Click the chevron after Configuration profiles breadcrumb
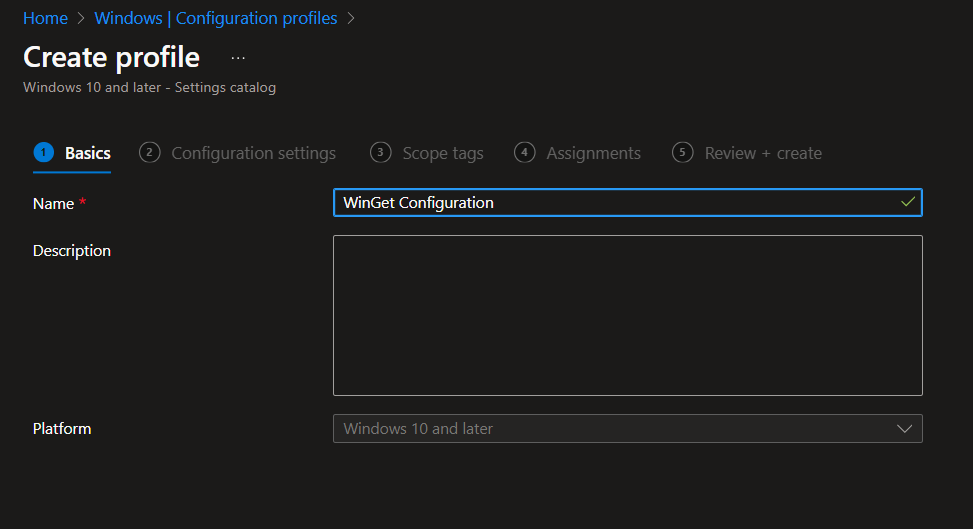The width and height of the screenshot is (973, 529). (351, 18)
